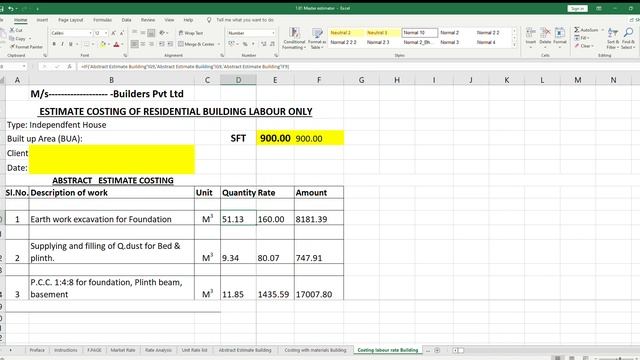Open the Home ribbon tab
This screenshot has width=640, height=360.
tap(20, 20)
